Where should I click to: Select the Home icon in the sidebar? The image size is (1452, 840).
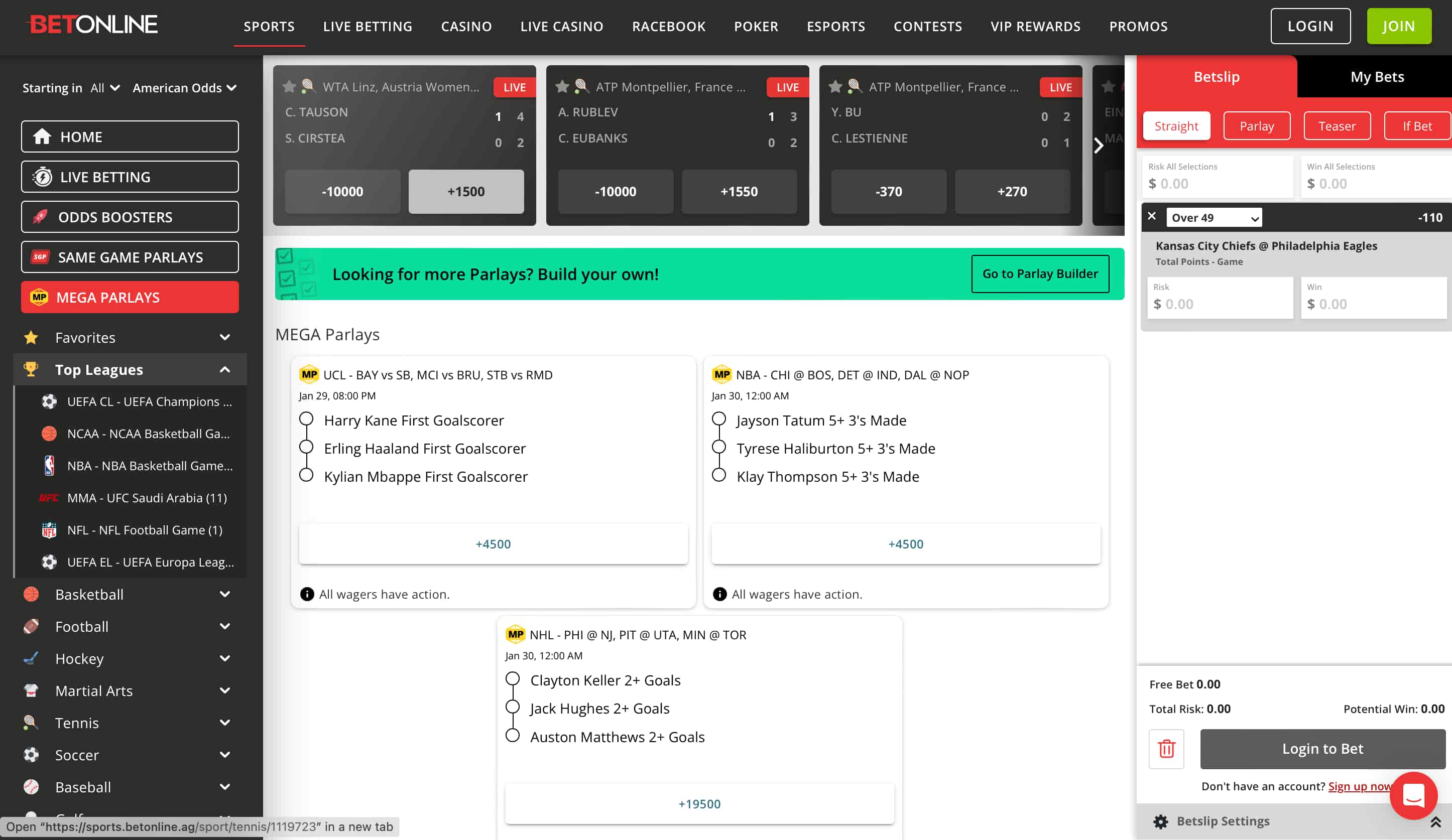(42, 136)
